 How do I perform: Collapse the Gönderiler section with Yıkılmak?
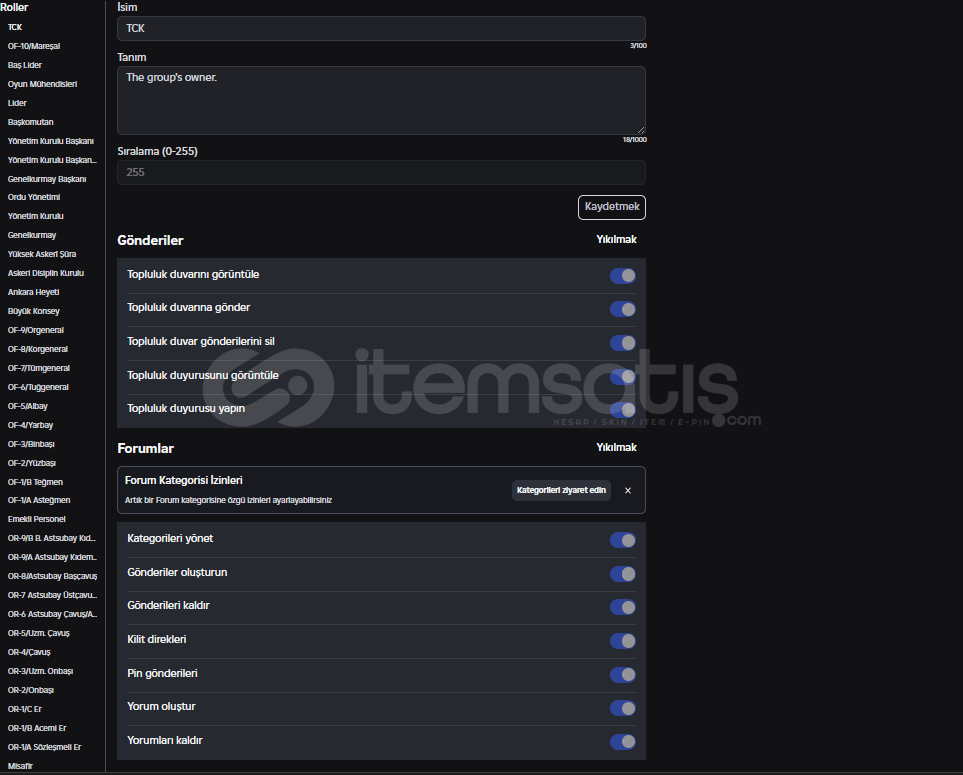point(616,240)
